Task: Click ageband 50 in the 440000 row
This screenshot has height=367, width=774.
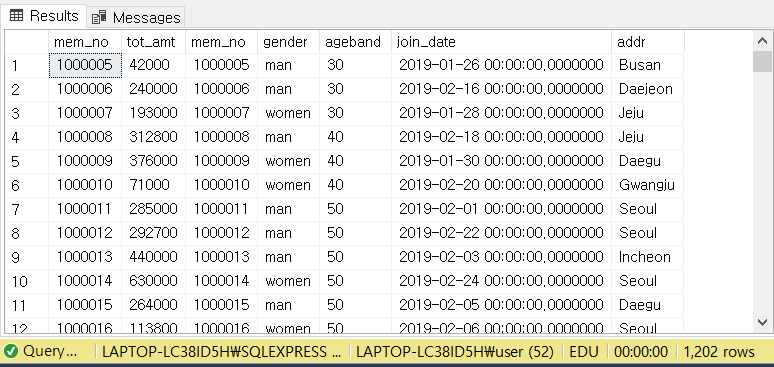Action: [355, 257]
